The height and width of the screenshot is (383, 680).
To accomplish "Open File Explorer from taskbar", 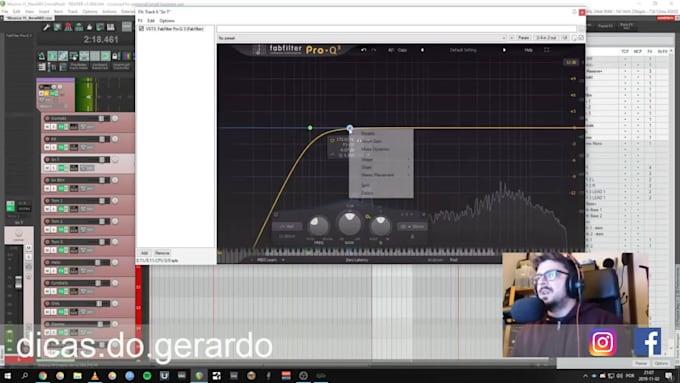I will pyautogui.click(x=77, y=376).
